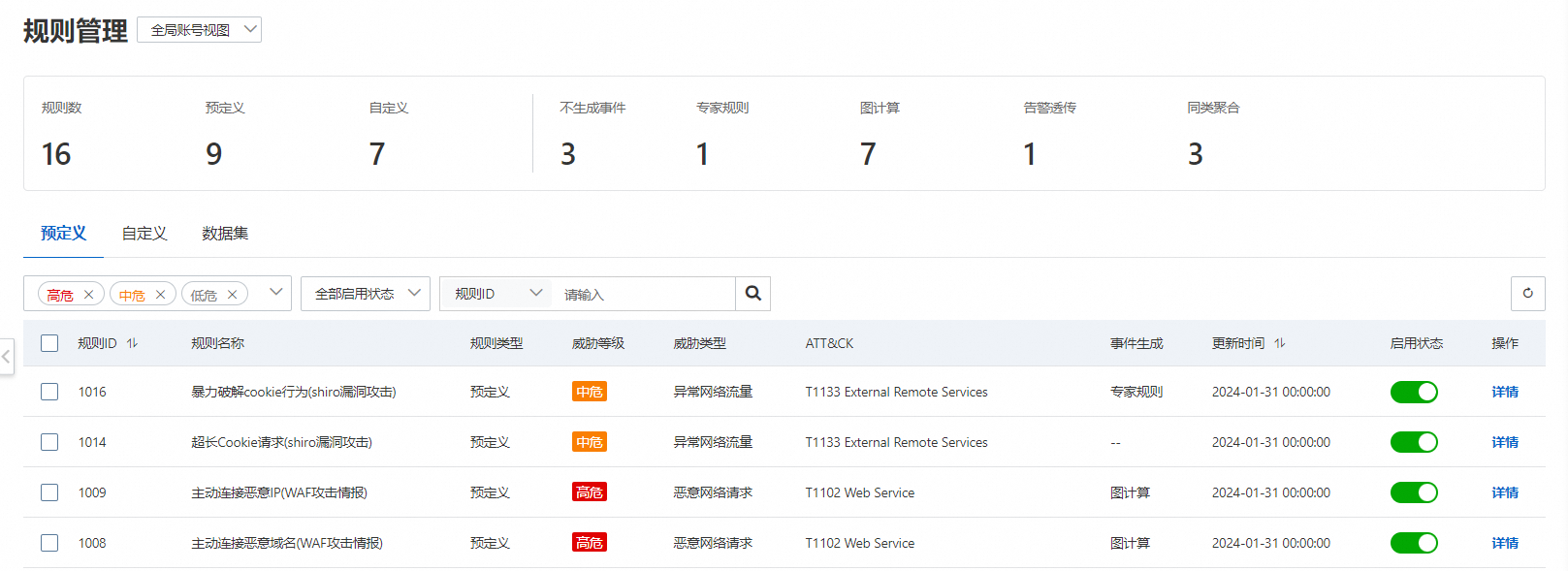Toggle enable switch for rule 1009
This screenshot has width=1568, height=571.
pyautogui.click(x=1414, y=492)
